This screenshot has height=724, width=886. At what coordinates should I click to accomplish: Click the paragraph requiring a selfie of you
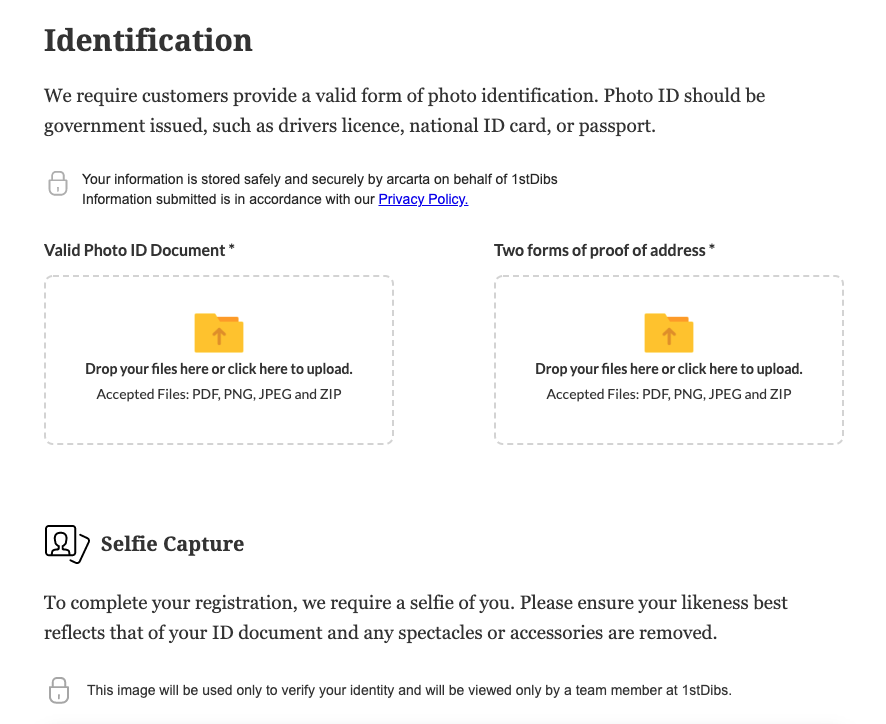click(415, 617)
